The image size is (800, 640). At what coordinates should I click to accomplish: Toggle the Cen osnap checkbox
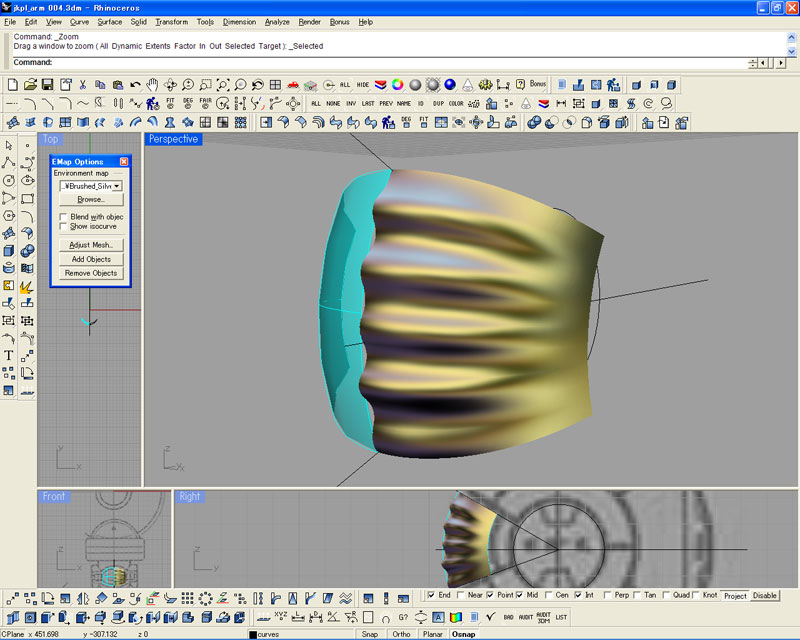pyautogui.click(x=548, y=595)
